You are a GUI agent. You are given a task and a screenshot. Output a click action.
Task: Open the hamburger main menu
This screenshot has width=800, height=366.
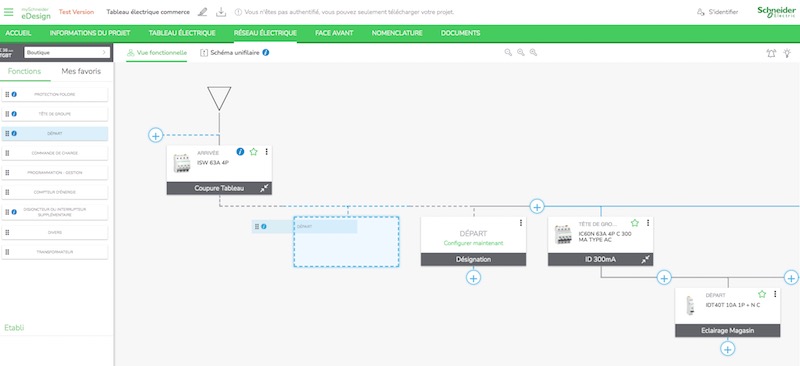[x=9, y=12]
